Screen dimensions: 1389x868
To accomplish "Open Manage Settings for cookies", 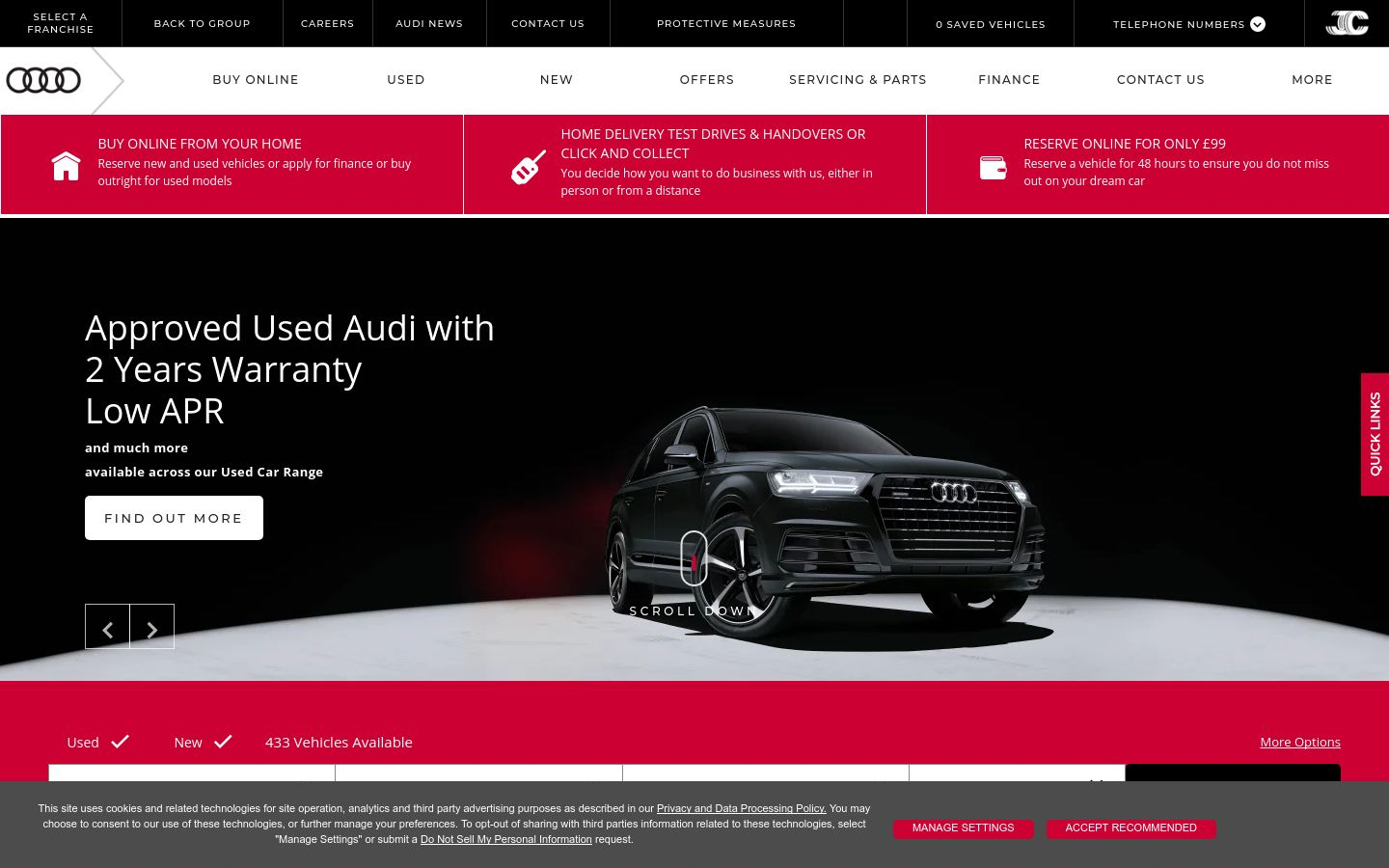I will (x=963, y=828).
